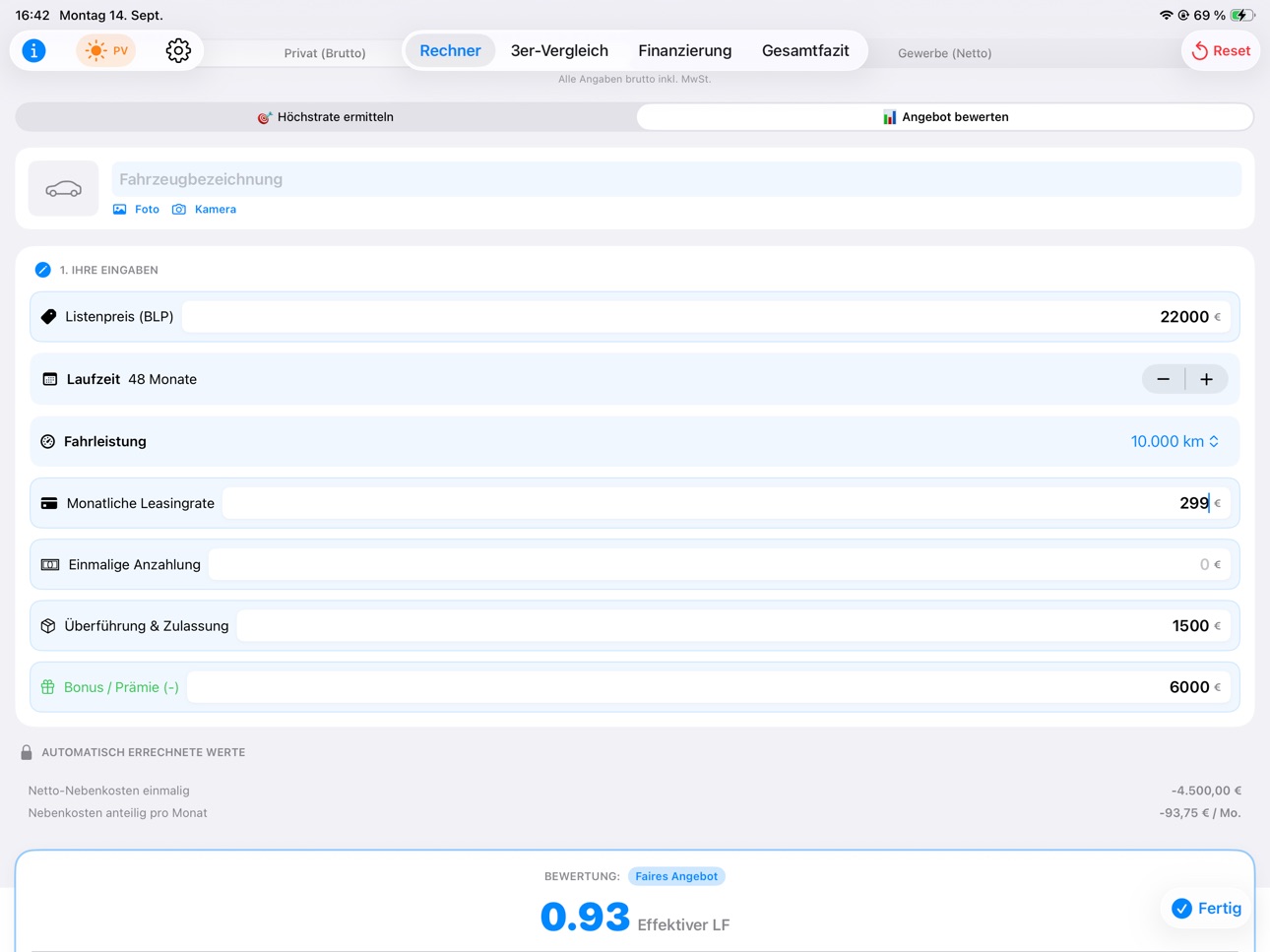Image resolution: width=1270 pixels, height=952 pixels.
Task: Select Höchstrate ermitteln segment
Action: (x=326, y=117)
